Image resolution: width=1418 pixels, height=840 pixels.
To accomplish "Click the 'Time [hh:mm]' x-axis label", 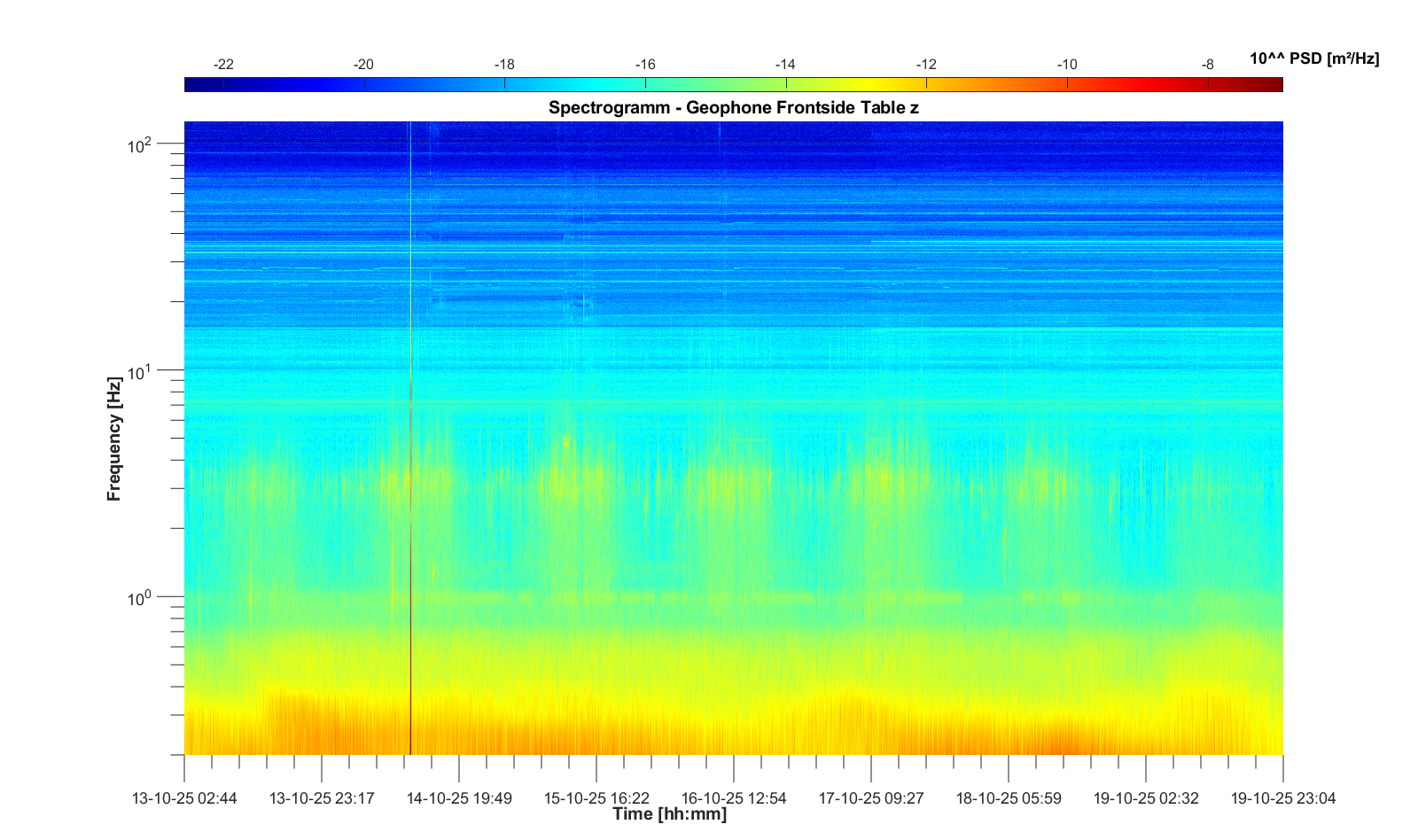I will (669, 814).
